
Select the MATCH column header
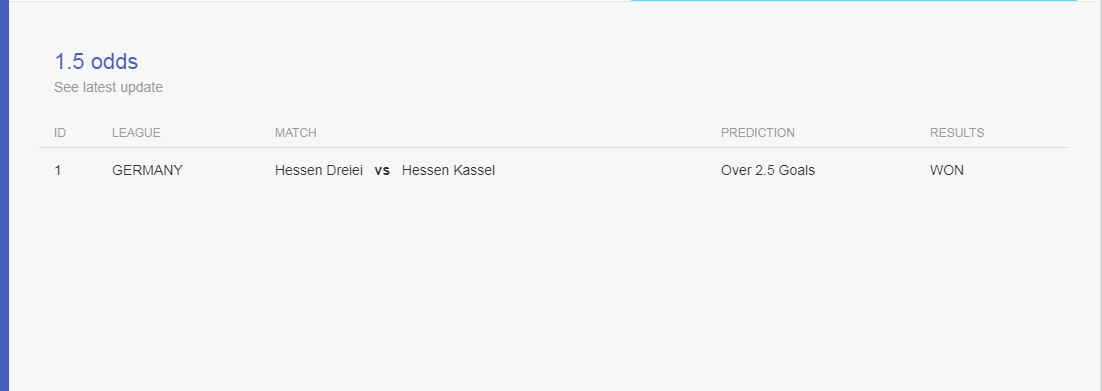(x=295, y=133)
